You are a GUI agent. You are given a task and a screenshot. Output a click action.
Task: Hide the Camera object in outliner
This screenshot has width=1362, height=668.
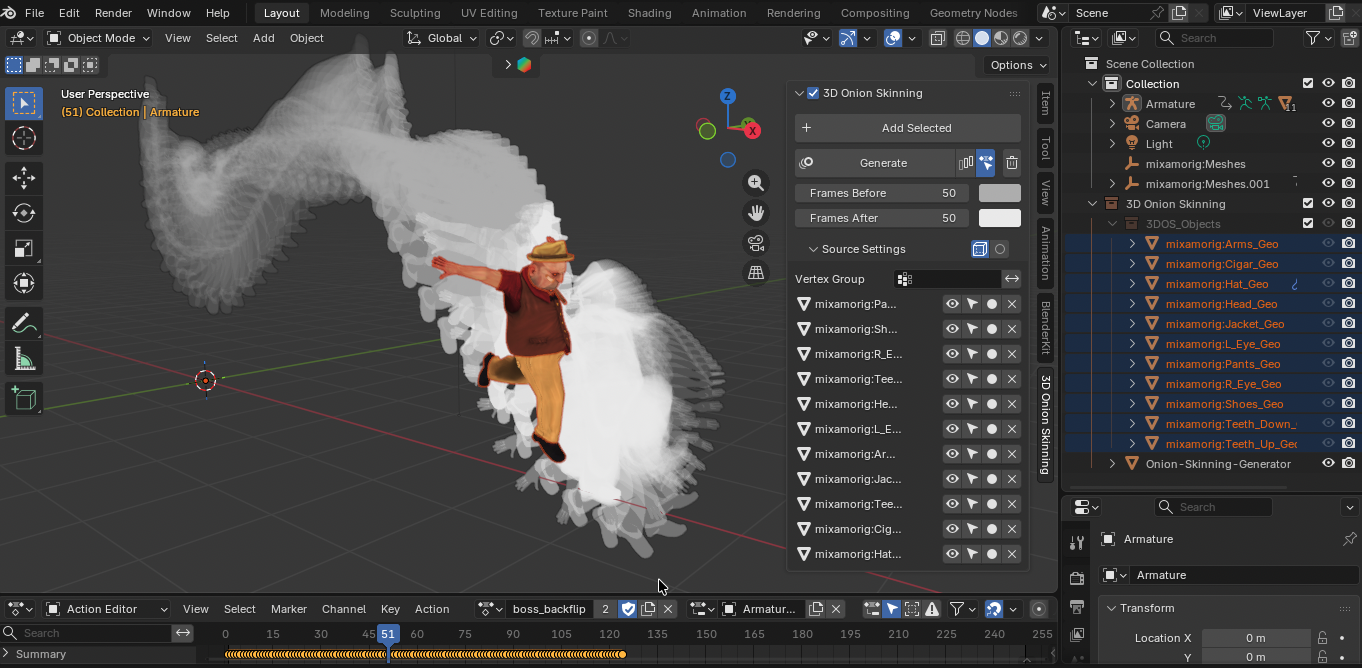(x=1328, y=123)
